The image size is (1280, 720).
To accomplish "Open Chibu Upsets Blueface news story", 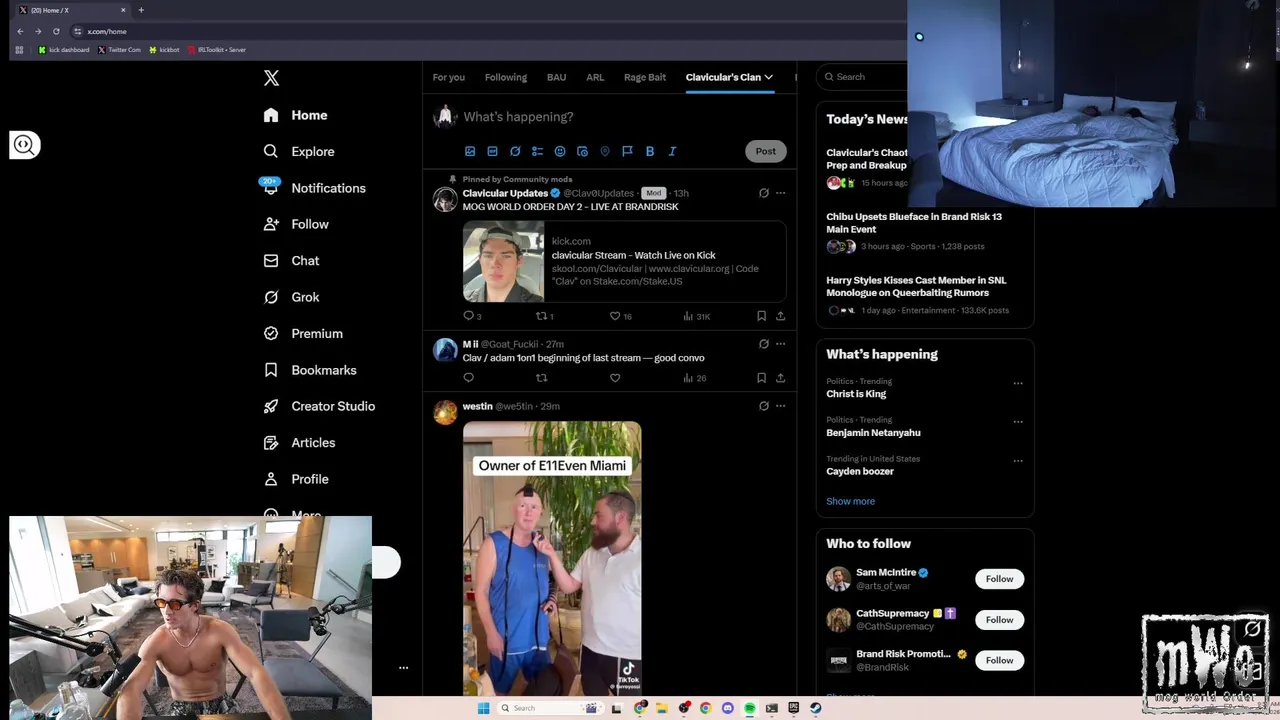I will 914,223.
